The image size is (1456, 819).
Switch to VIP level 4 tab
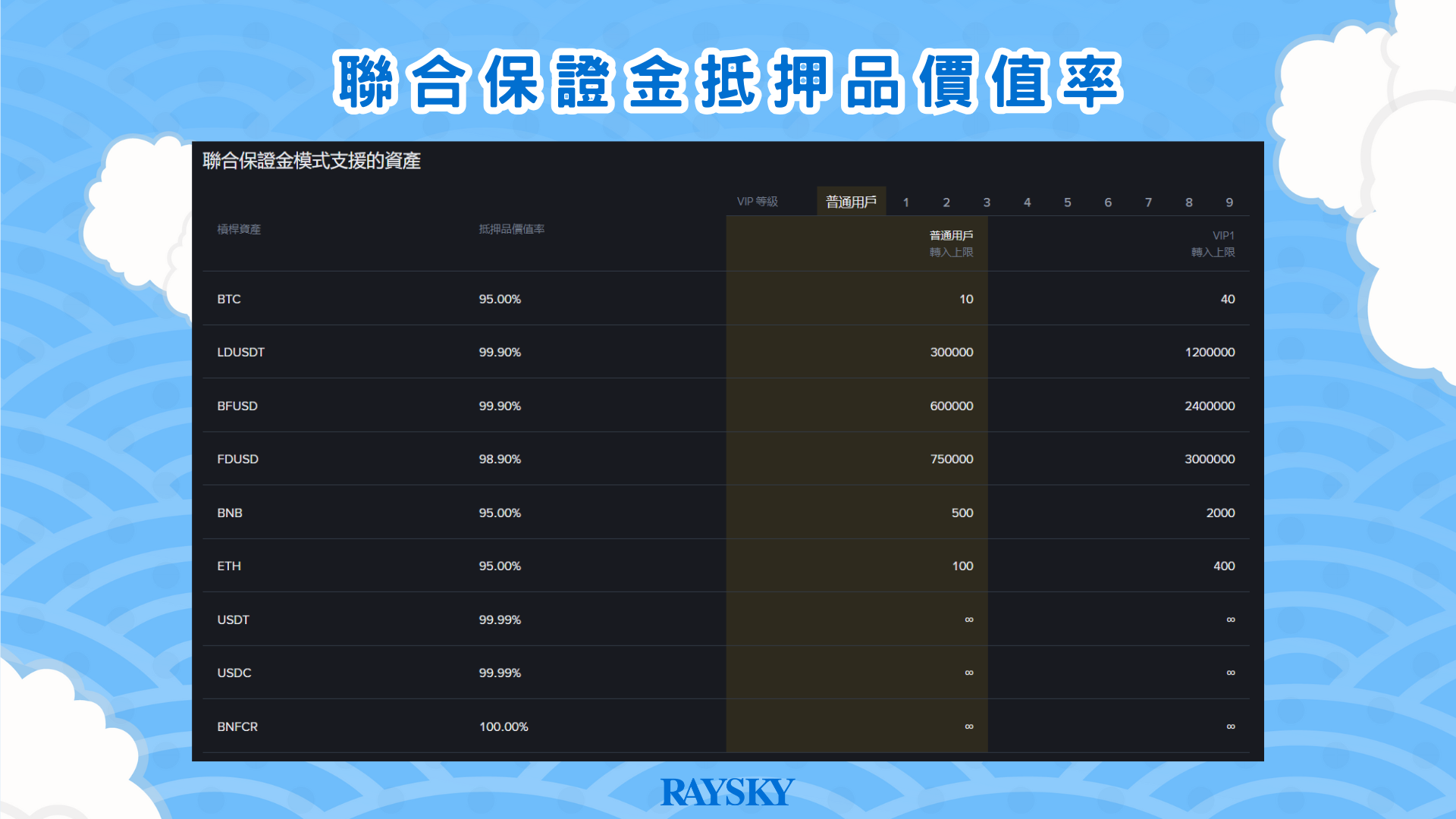pyautogui.click(x=1027, y=202)
